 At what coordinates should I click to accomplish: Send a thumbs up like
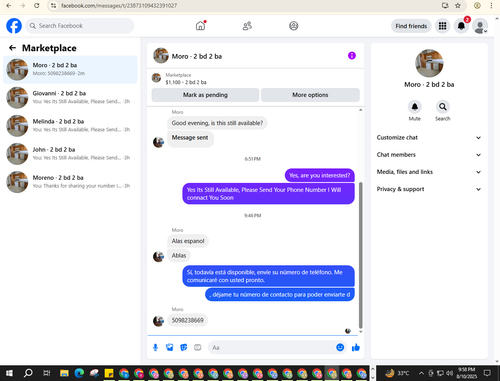356,348
